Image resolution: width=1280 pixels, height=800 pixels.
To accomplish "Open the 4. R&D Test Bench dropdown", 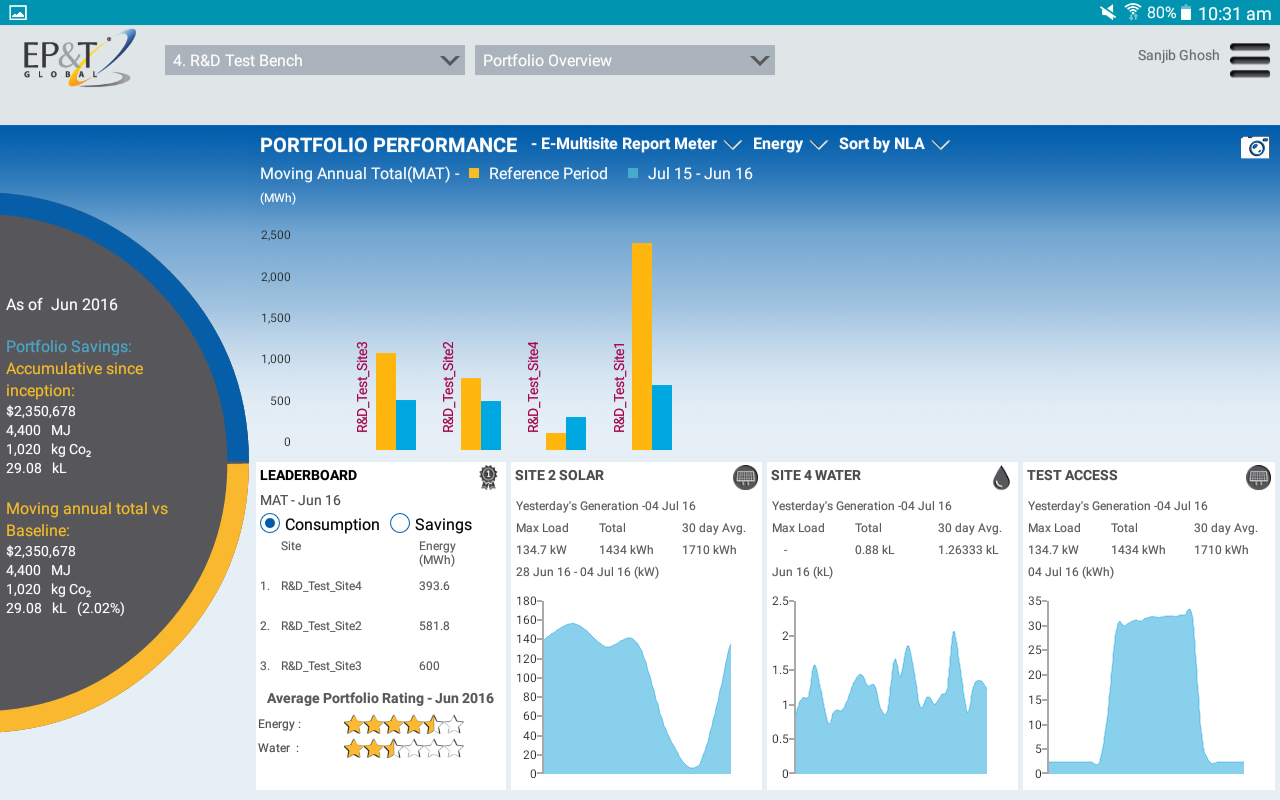I will tap(314, 61).
